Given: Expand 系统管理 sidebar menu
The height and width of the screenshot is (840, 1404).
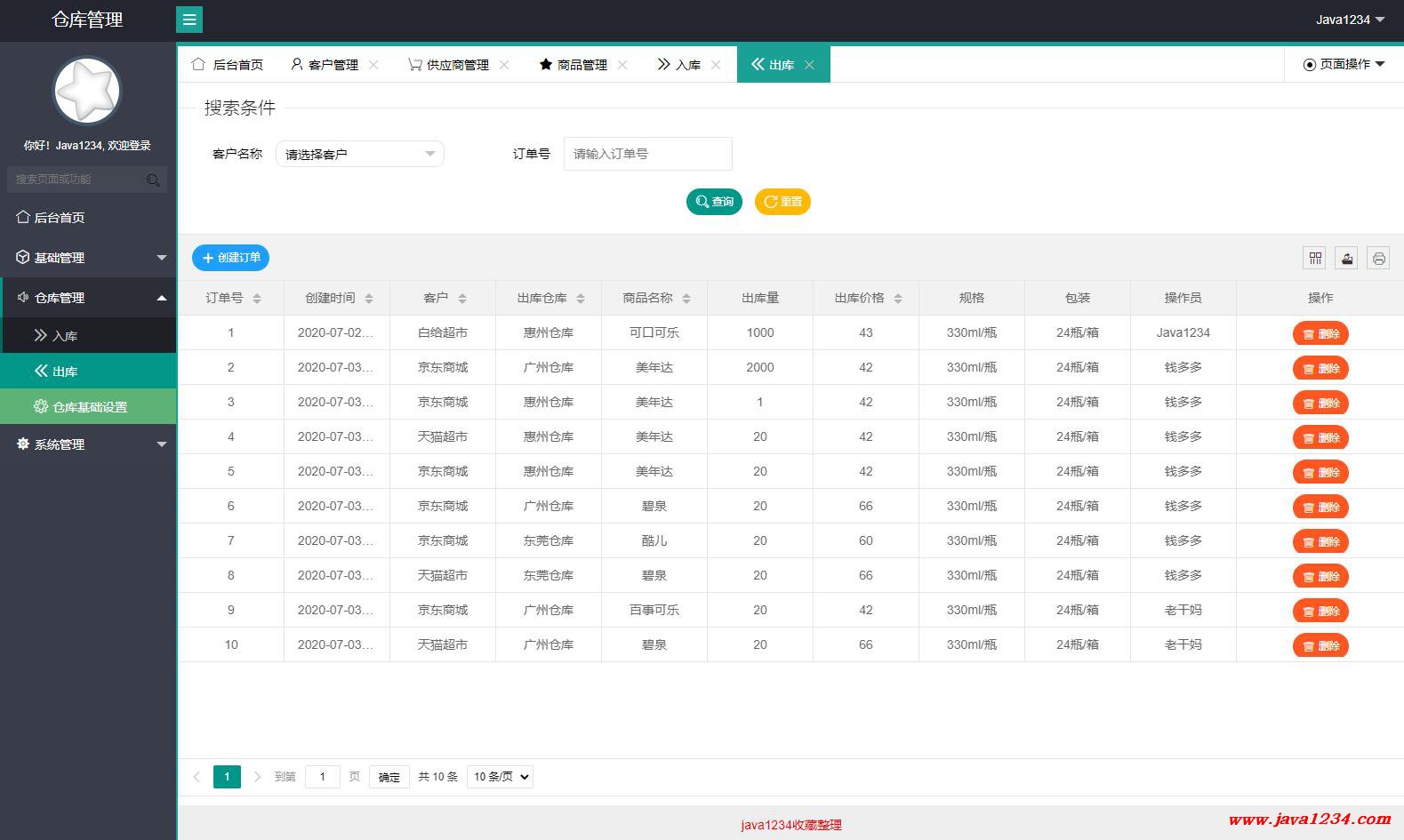Looking at the screenshot, I should pyautogui.click(x=88, y=444).
